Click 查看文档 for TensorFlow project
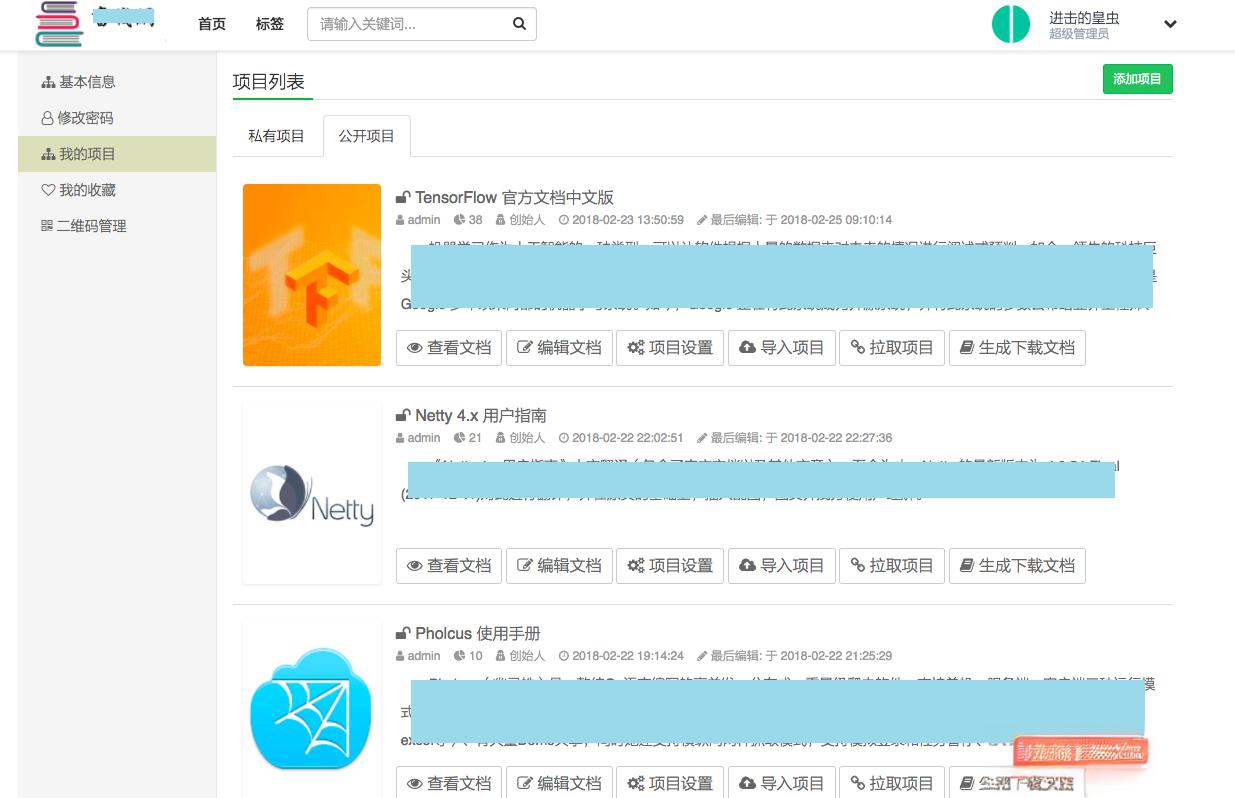The height and width of the screenshot is (798, 1235). [x=449, y=347]
